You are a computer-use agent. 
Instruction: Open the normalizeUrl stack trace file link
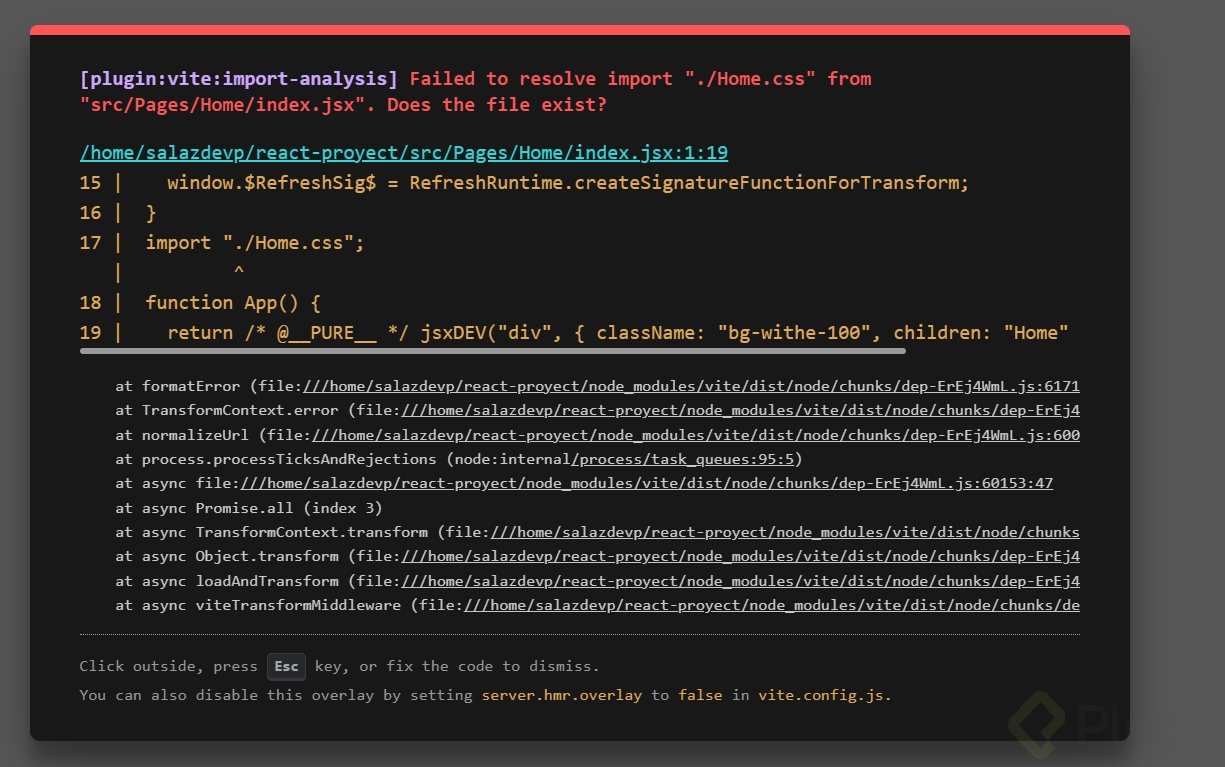[x=695, y=435]
